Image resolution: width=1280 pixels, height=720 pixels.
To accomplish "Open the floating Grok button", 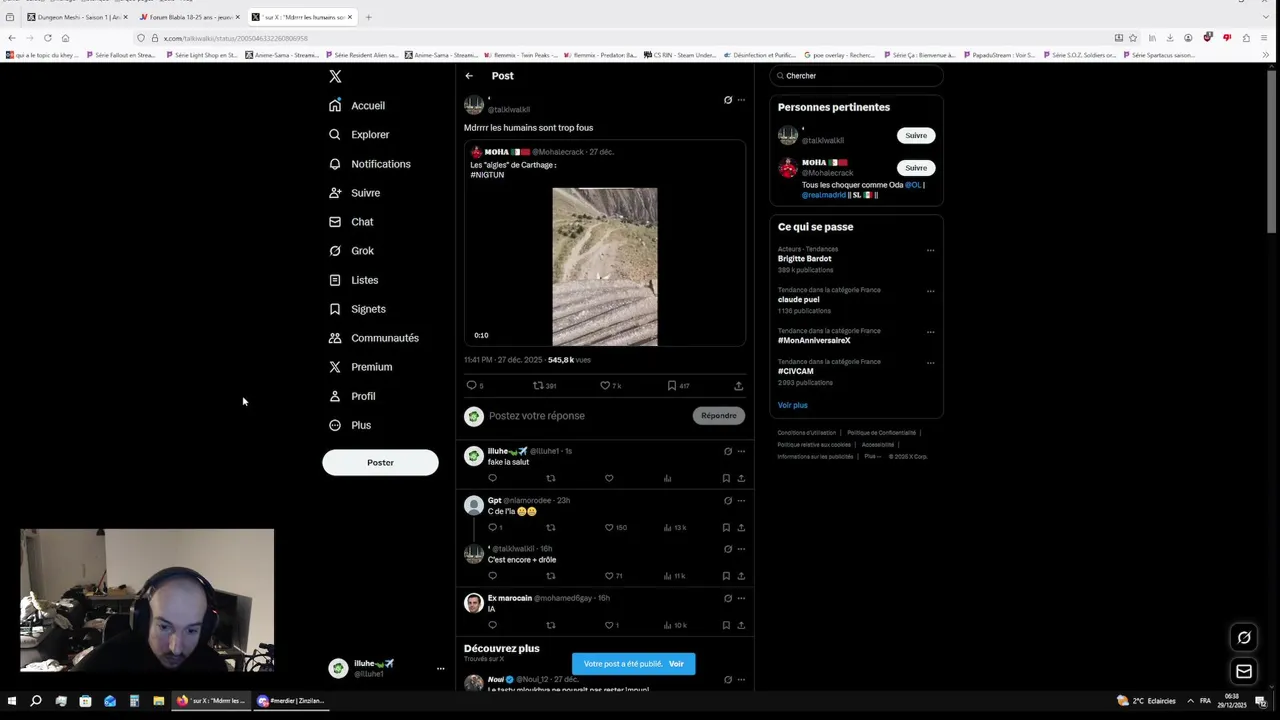I will 1244,638.
